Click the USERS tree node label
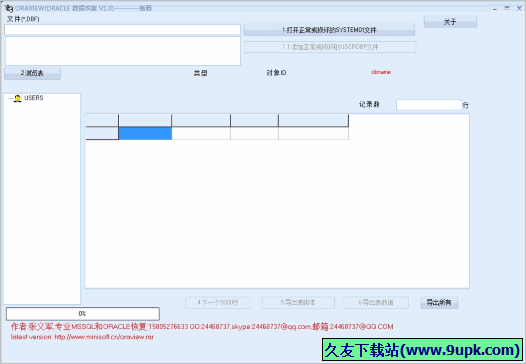The width and height of the screenshot is (526, 364). pyautogui.click(x=34, y=98)
